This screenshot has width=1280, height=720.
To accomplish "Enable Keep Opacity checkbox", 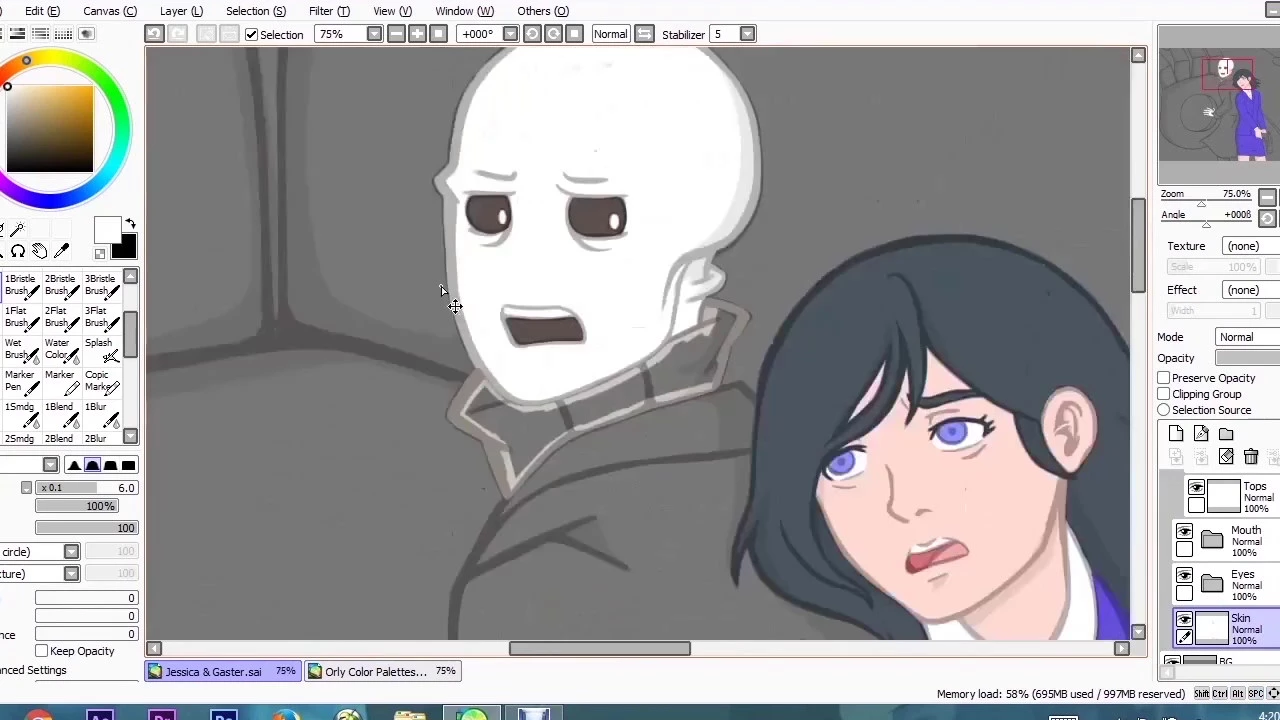I will [42, 651].
